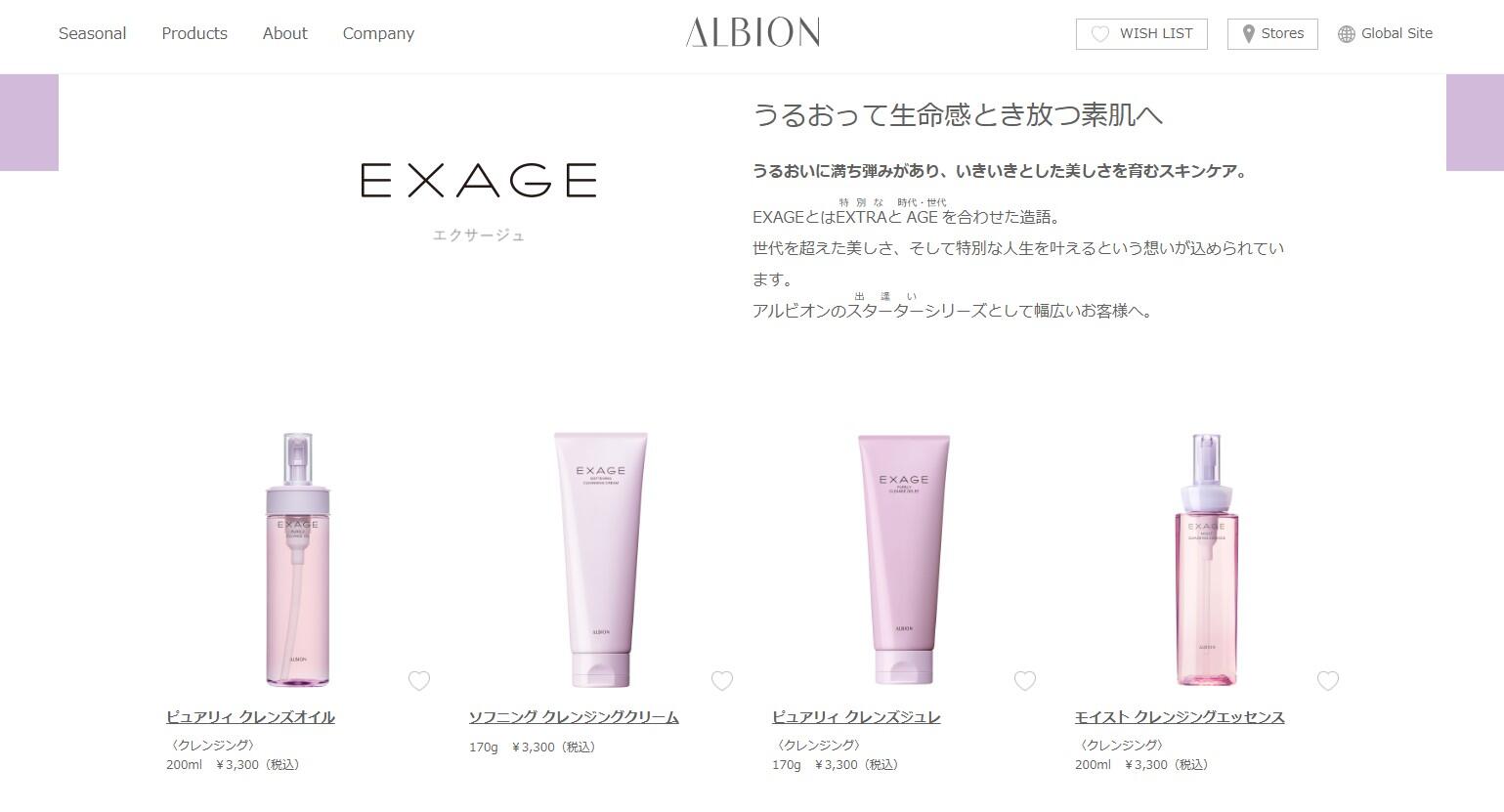Viewport: 1504px width, 812px height.
Task: Toggle wishlist heart for モイスト クレンジングエッセンス
Action: tap(1328, 681)
